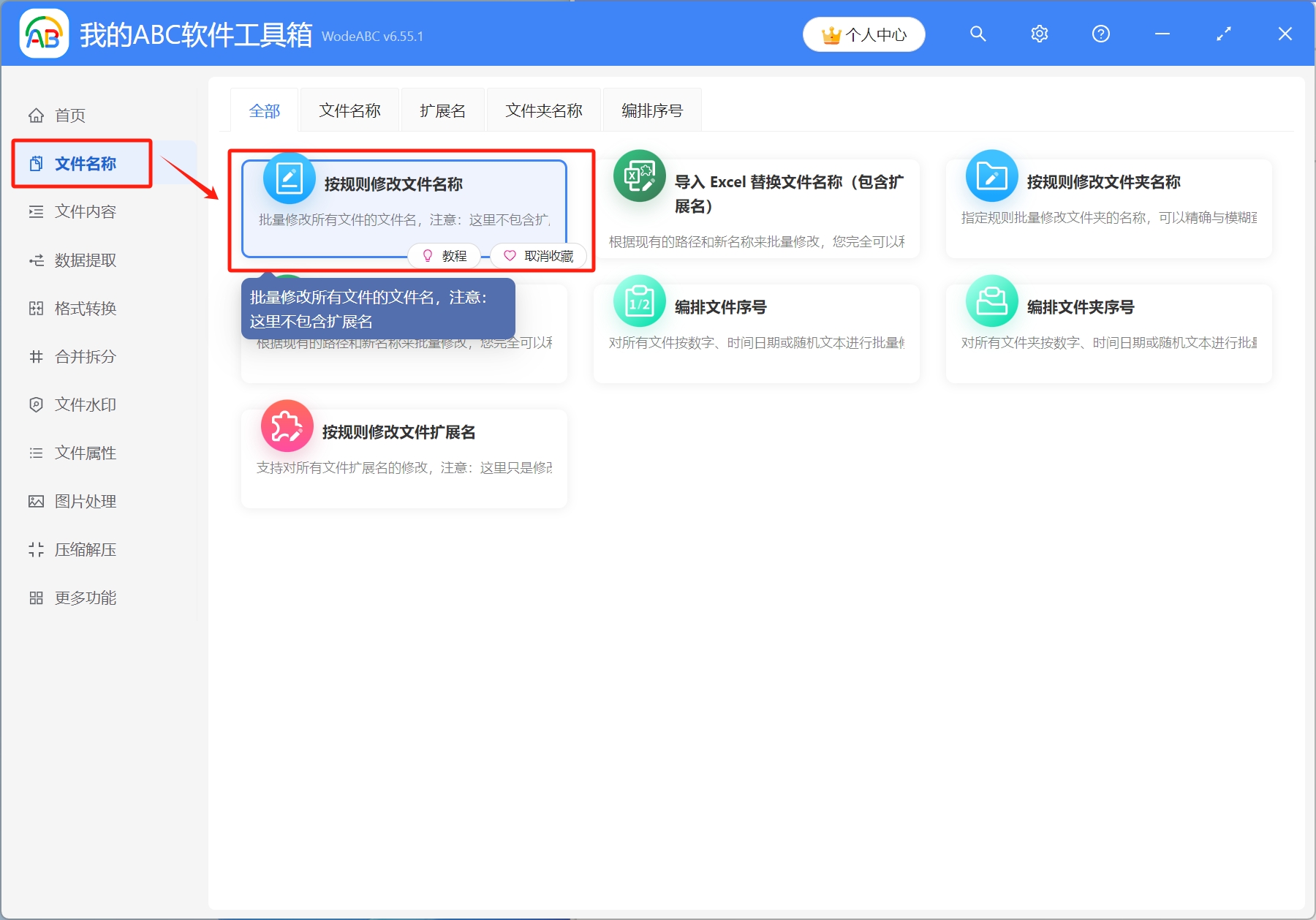Switch to the 扩展名 tab
Image resolution: width=1316 pixels, height=920 pixels.
(442, 110)
